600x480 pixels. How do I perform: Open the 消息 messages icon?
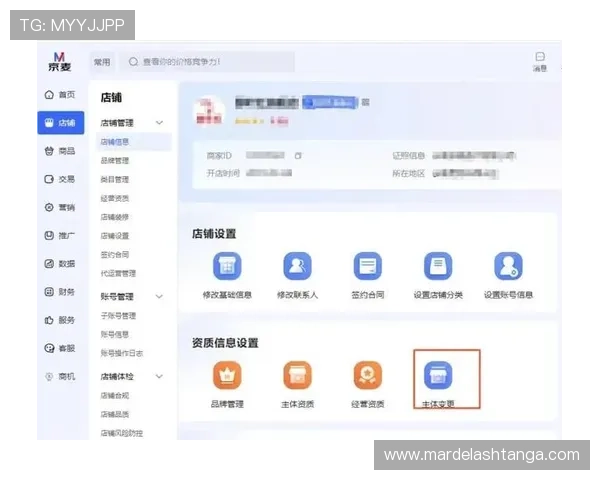540,62
